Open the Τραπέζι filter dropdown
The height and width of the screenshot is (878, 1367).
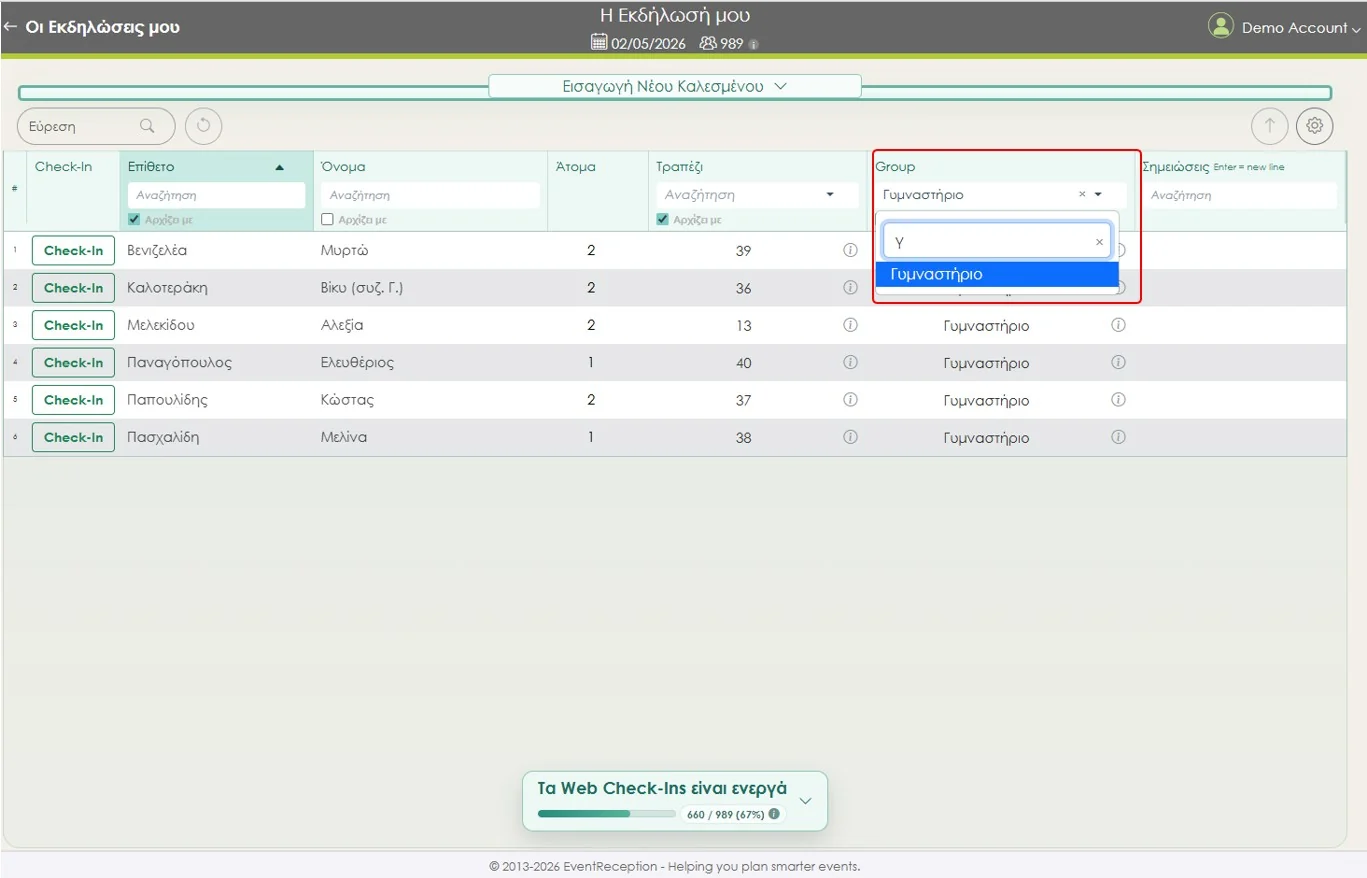(x=829, y=195)
